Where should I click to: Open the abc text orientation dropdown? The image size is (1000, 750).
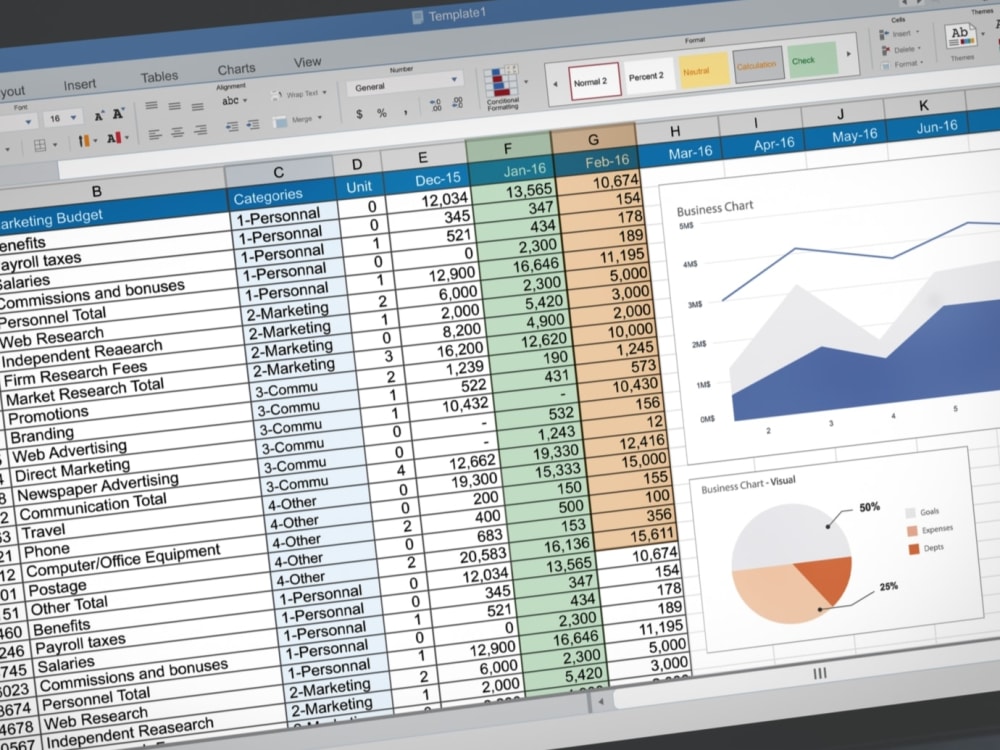[245, 100]
